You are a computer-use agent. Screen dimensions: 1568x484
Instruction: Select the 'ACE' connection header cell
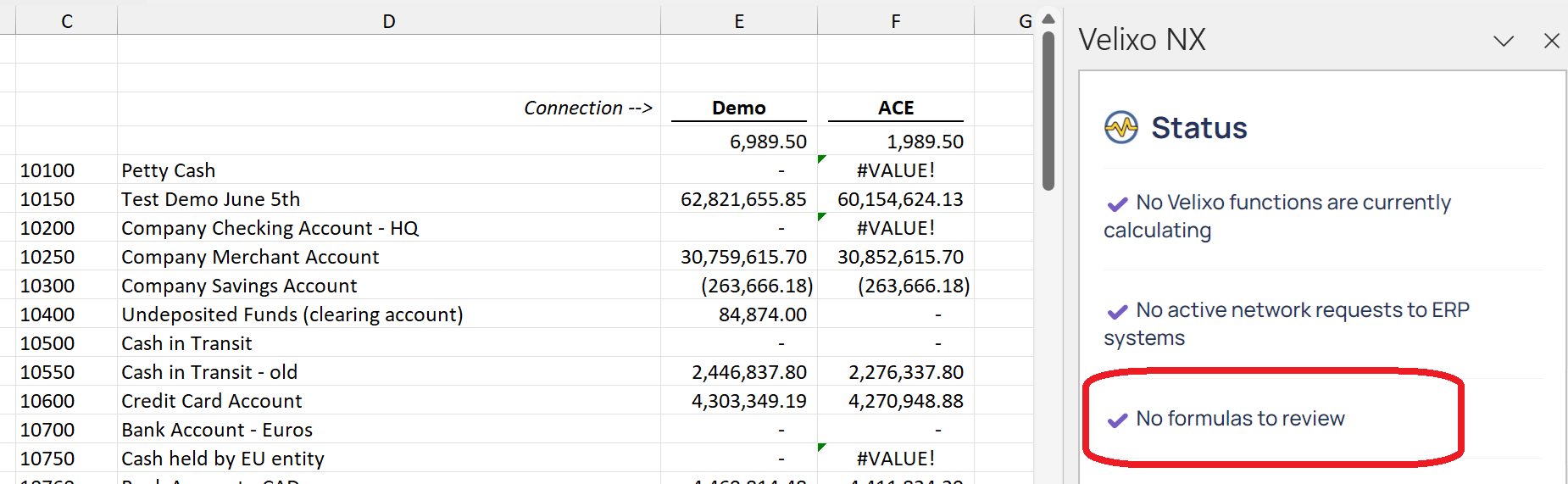(896, 108)
